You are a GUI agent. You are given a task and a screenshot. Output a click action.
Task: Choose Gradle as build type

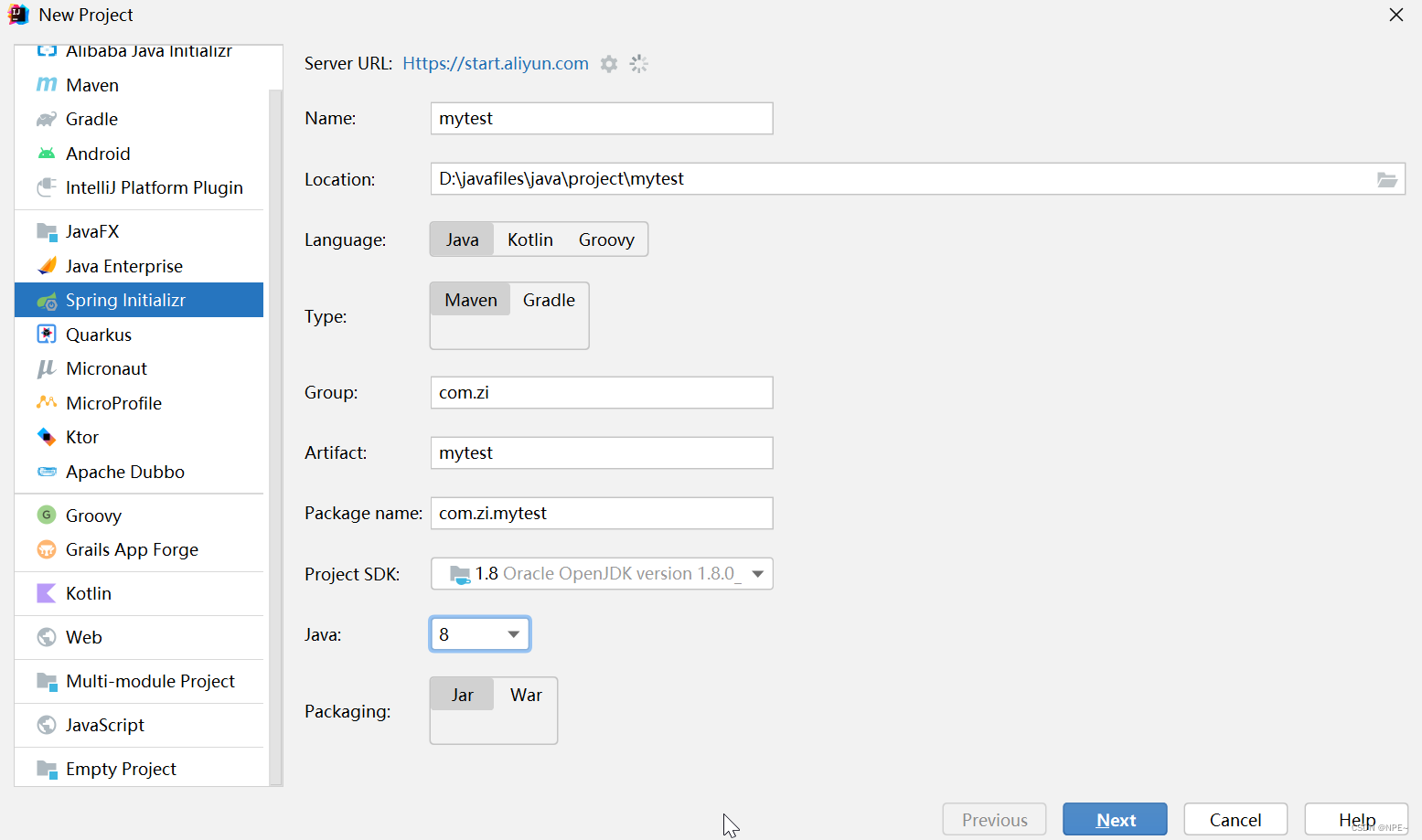pyautogui.click(x=549, y=300)
